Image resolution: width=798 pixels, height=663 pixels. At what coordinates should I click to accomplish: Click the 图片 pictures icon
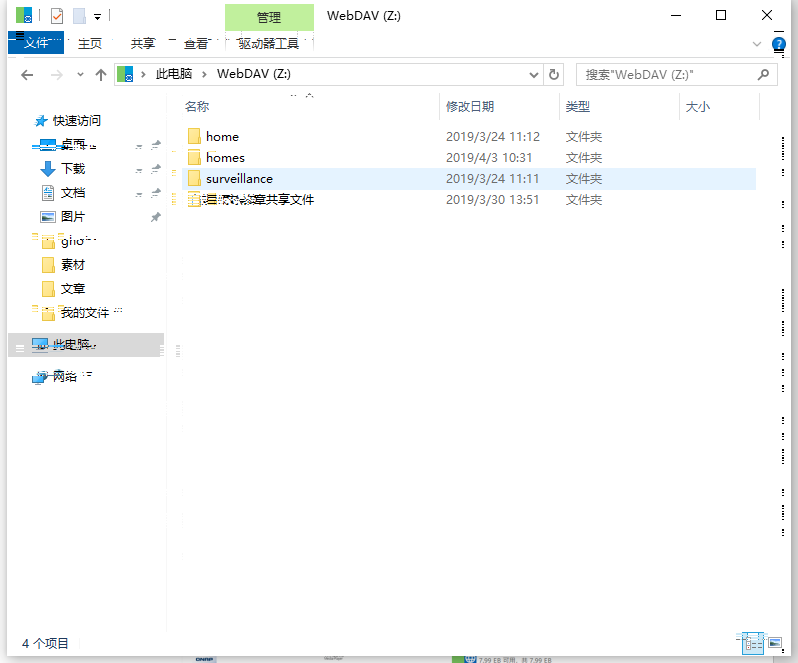(48, 217)
